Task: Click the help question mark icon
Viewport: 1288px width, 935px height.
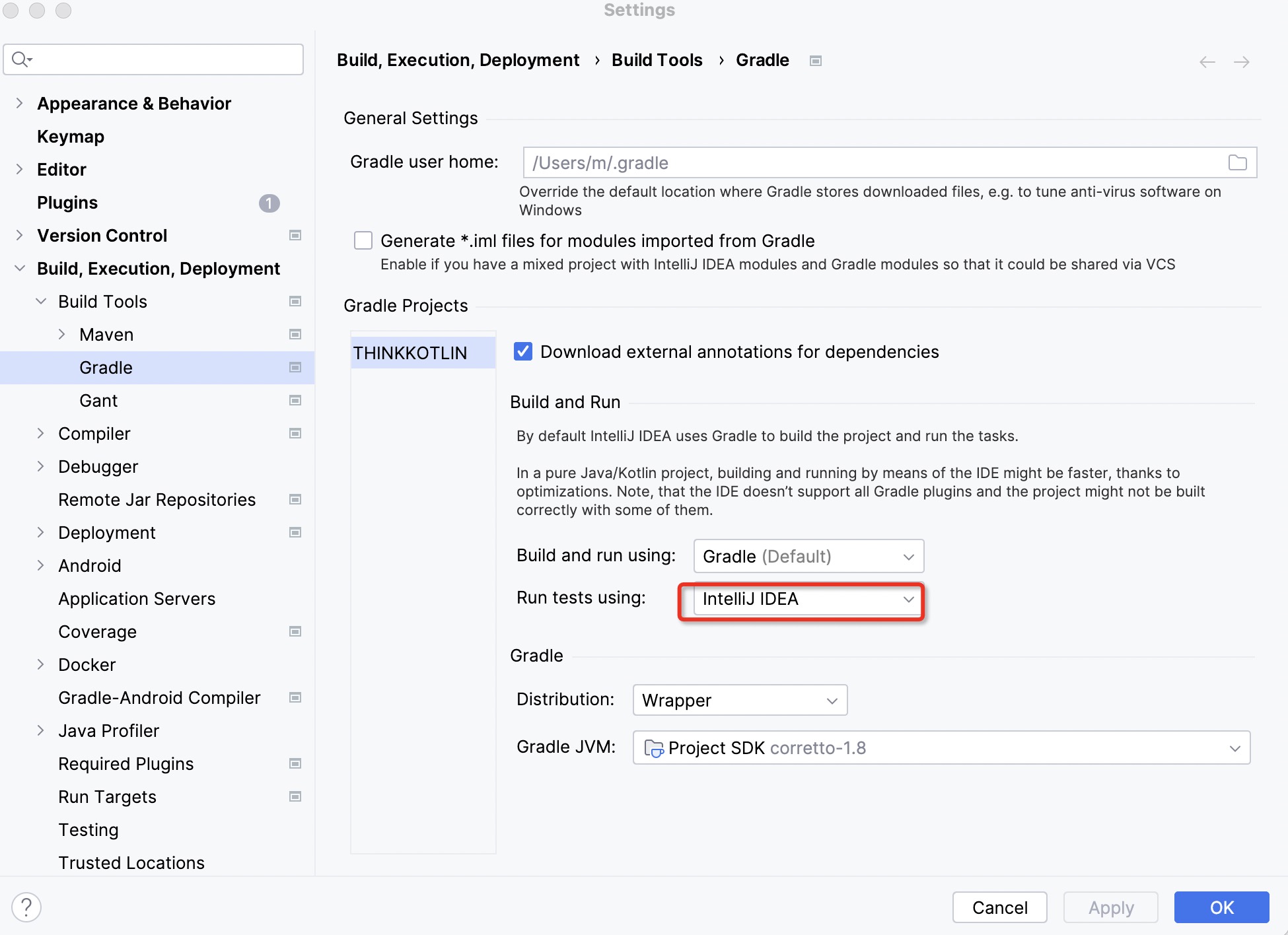Action: tap(26, 907)
